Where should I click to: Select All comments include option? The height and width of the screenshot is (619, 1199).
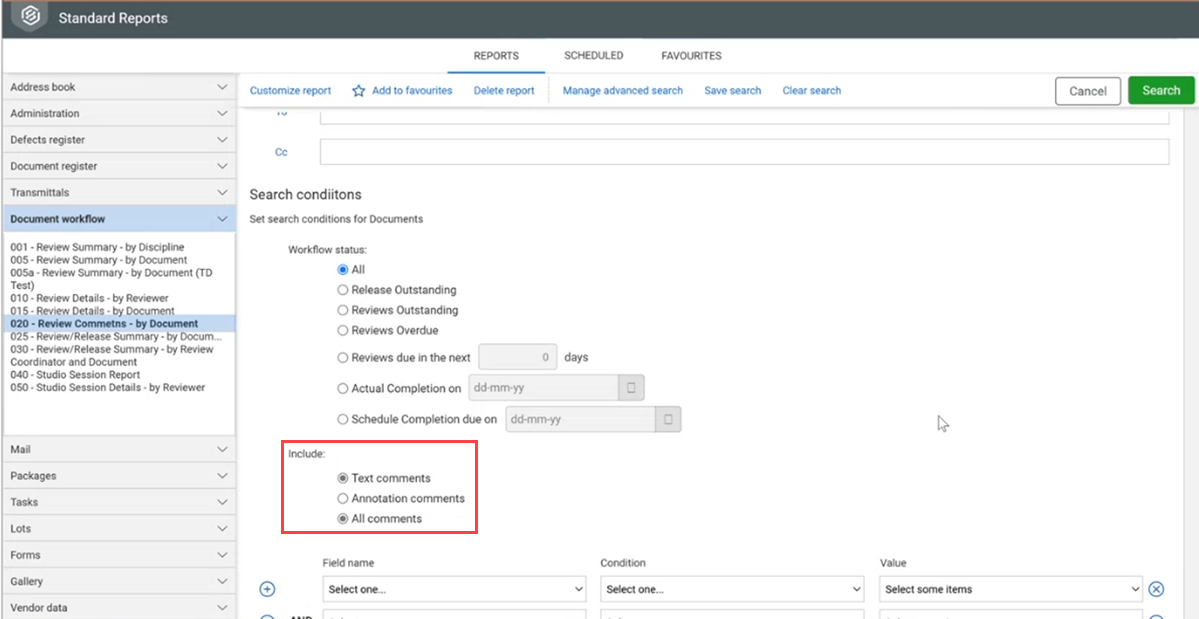click(x=343, y=519)
